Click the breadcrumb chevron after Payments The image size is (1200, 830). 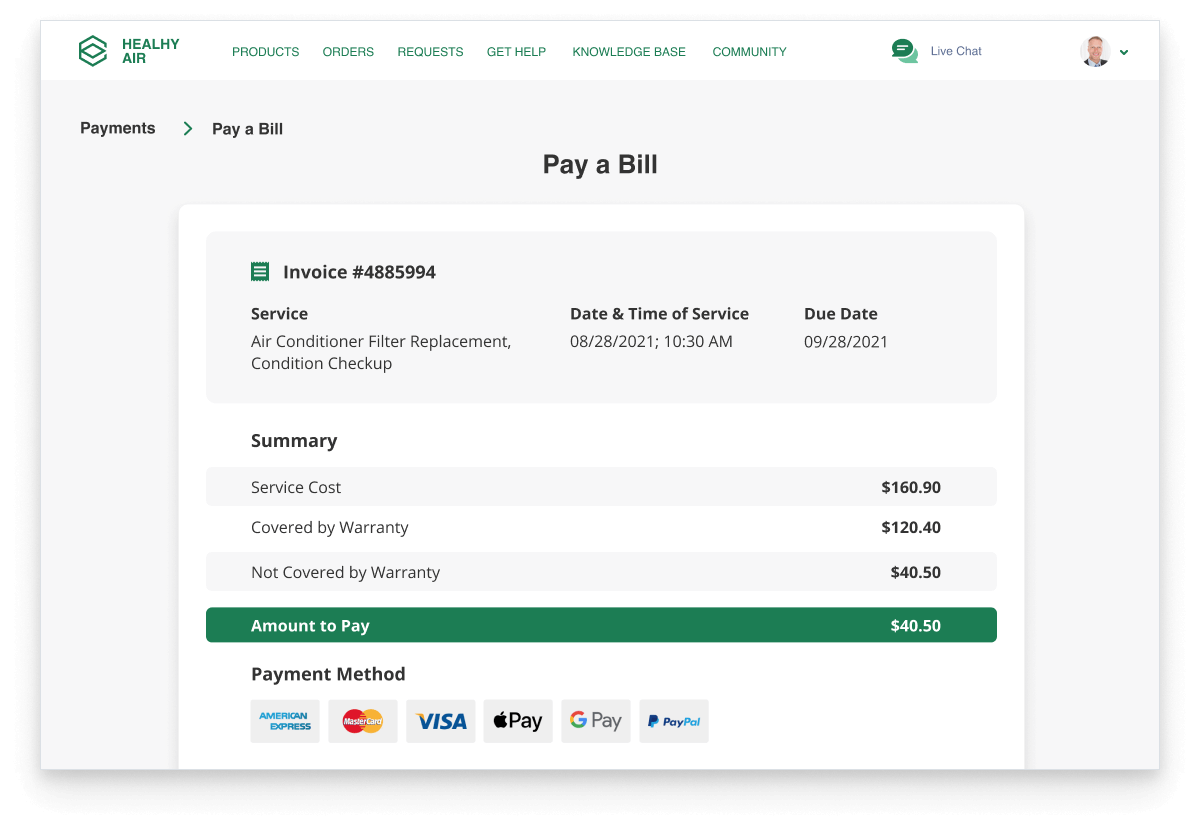click(187, 129)
